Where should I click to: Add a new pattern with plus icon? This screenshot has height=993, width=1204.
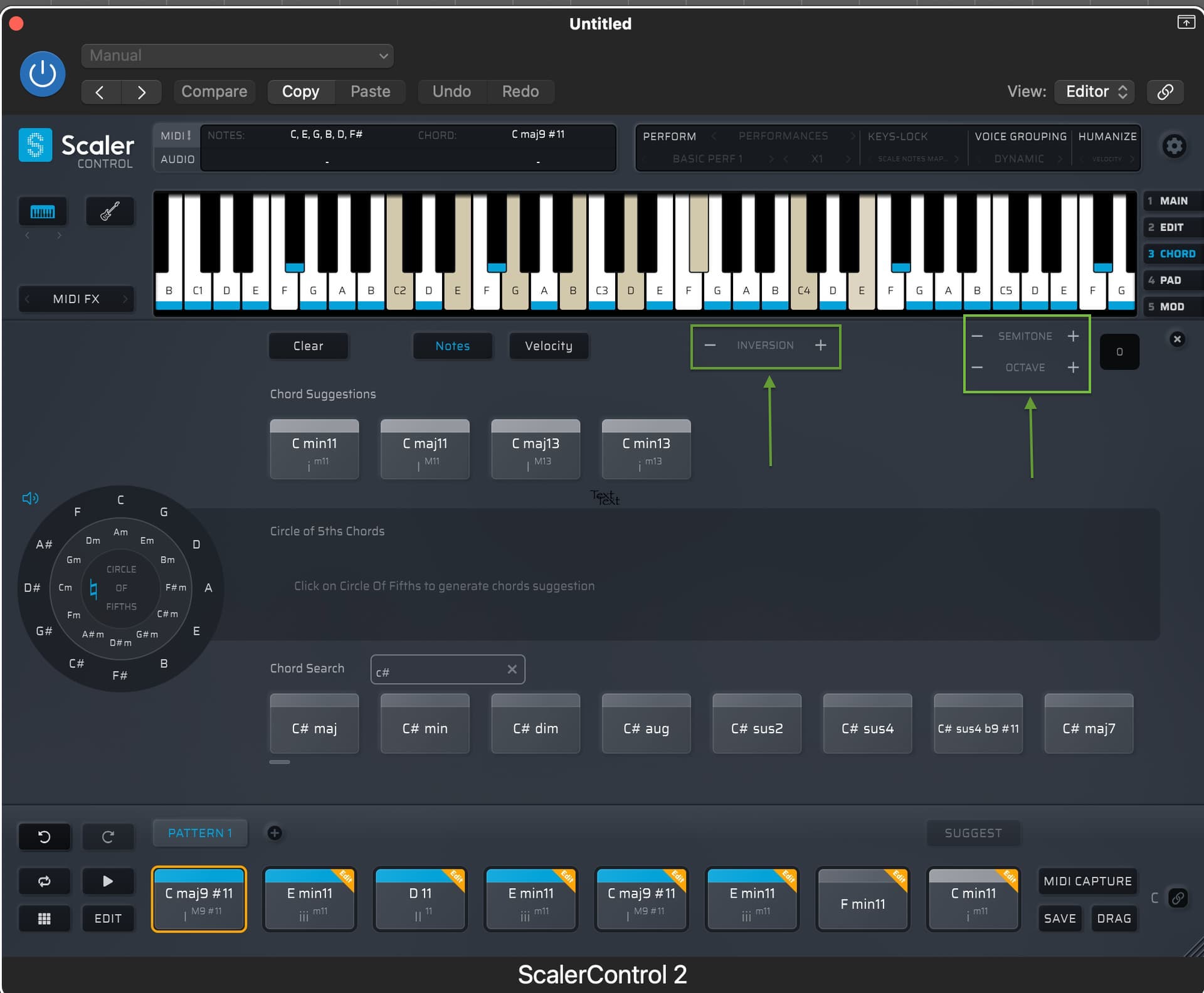pos(275,832)
